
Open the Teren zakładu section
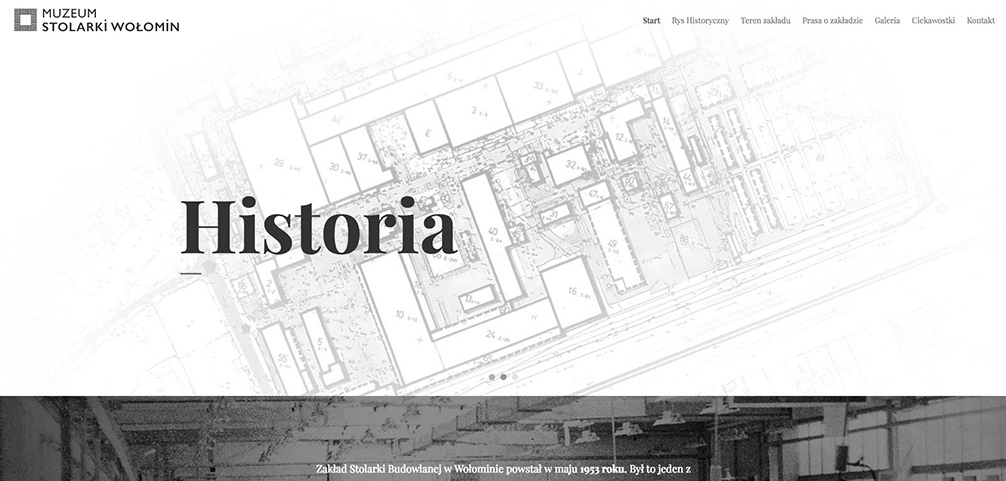765,21
